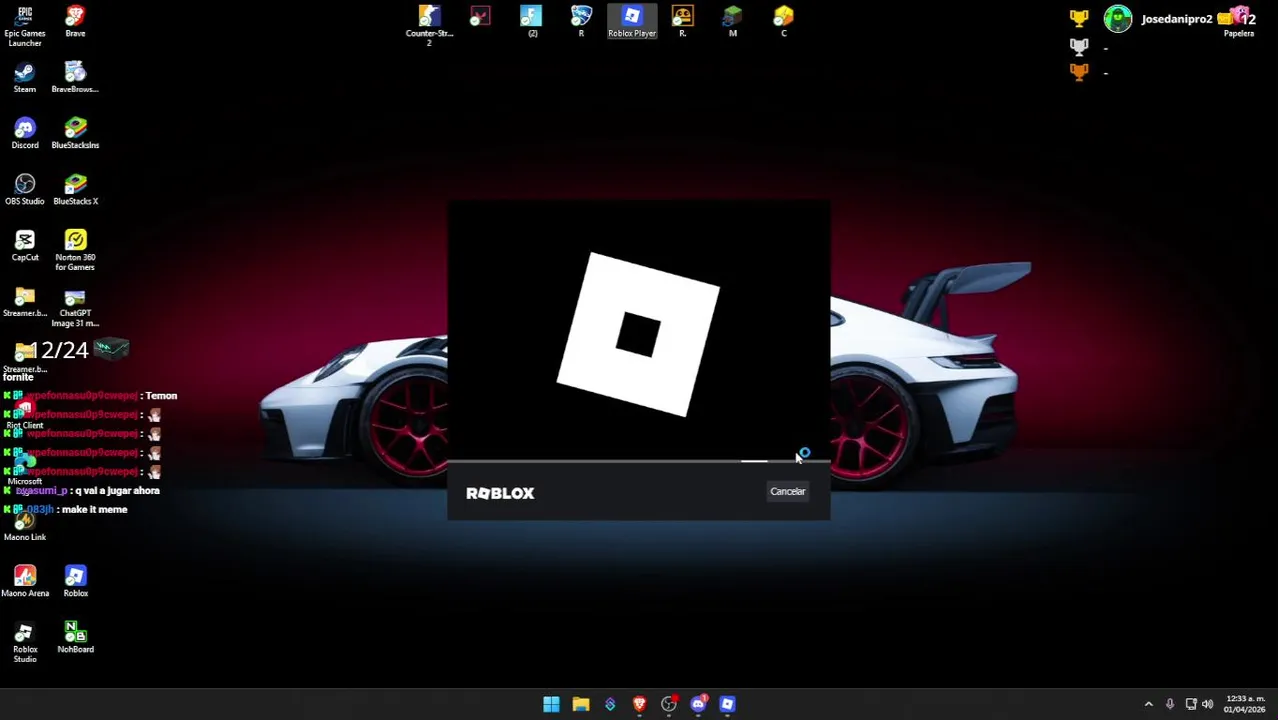This screenshot has width=1278, height=720.
Task: Click the ROBLOX logo text in launcher
Action: point(500,493)
